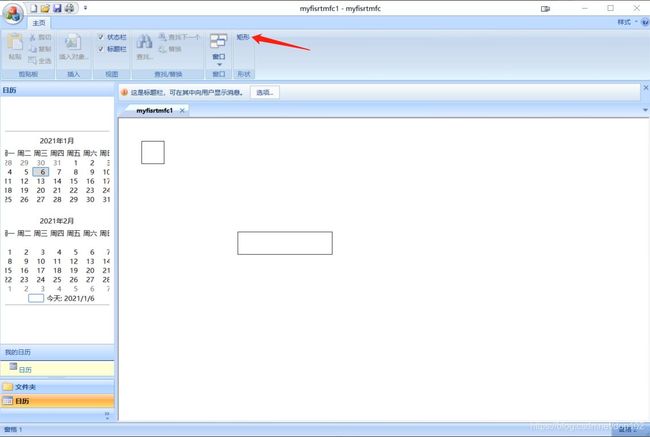Close the myfisrtmfc1 tab with its X
The width and height of the screenshot is (650, 437).
pyautogui.click(x=182, y=111)
